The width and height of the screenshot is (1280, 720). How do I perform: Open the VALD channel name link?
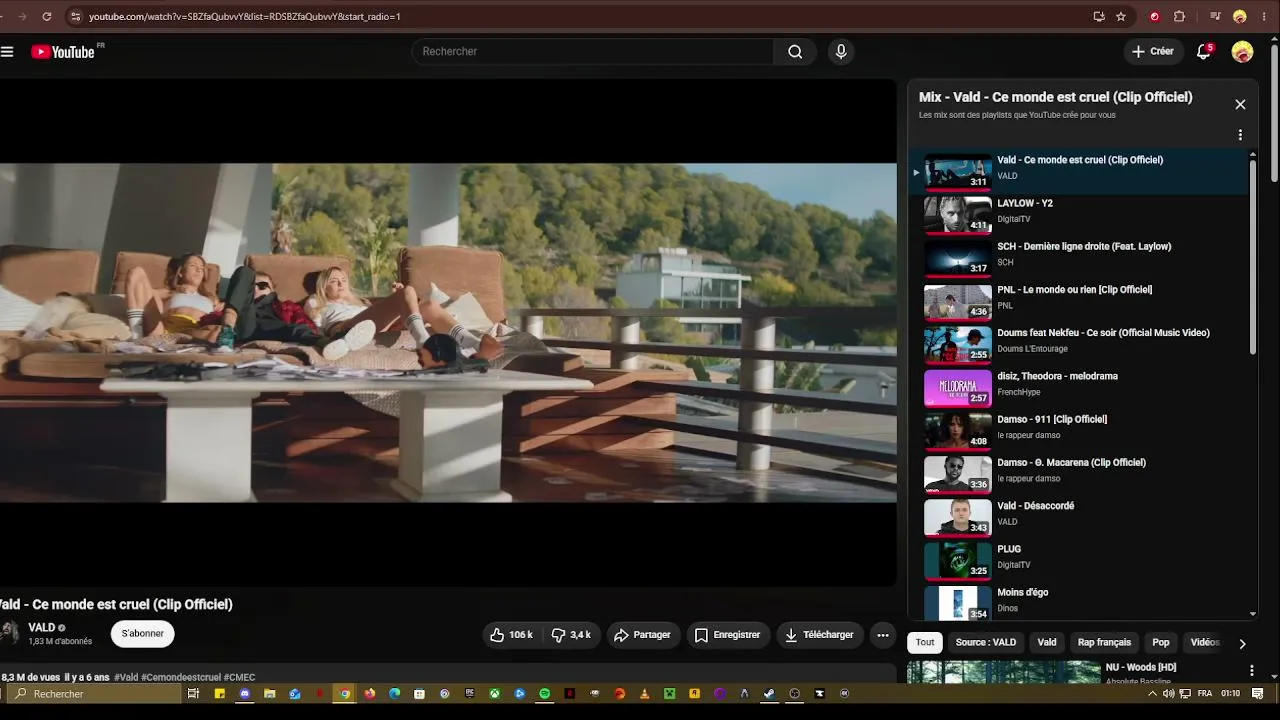click(x=42, y=628)
